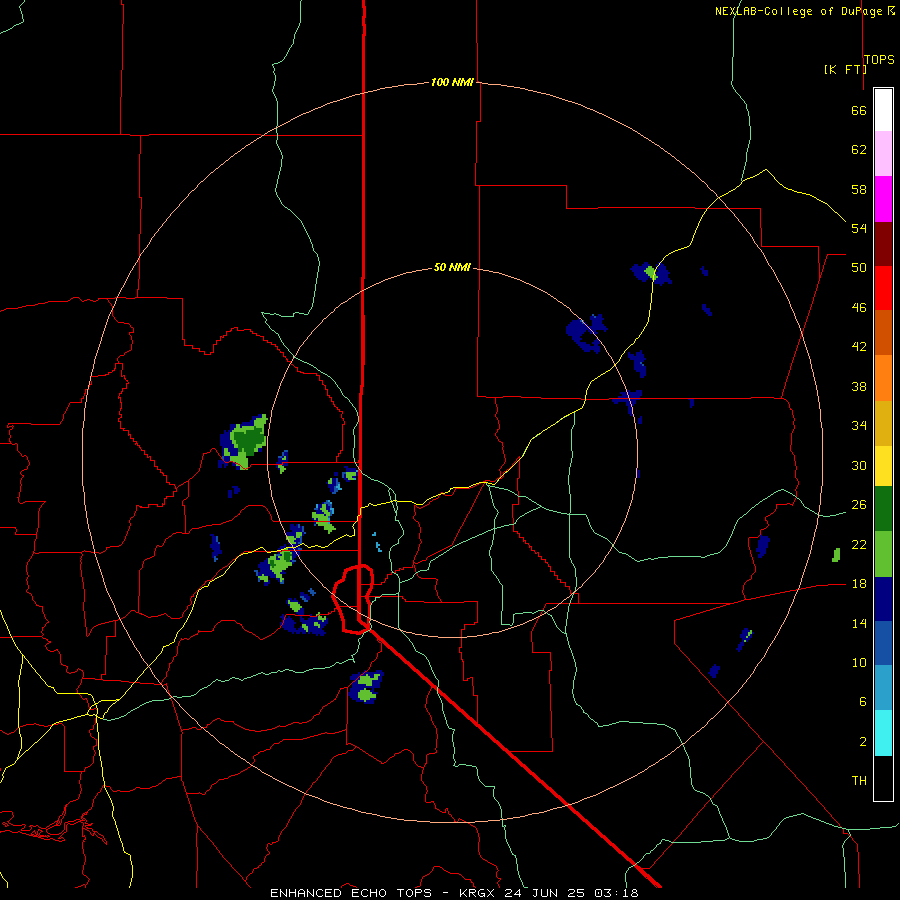The image size is (900, 900).
Task: Select the 58 scale label
Action: click(x=859, y=190)
